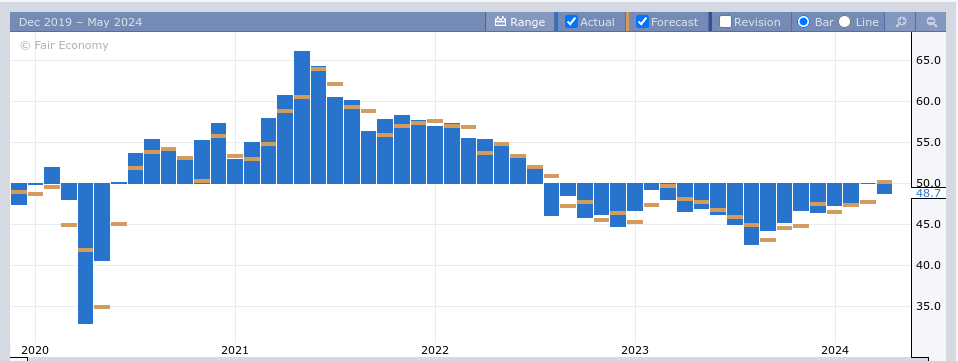Switch to Line chart radio button
This screenshot has width=958, height=361.
pos(844,22)
